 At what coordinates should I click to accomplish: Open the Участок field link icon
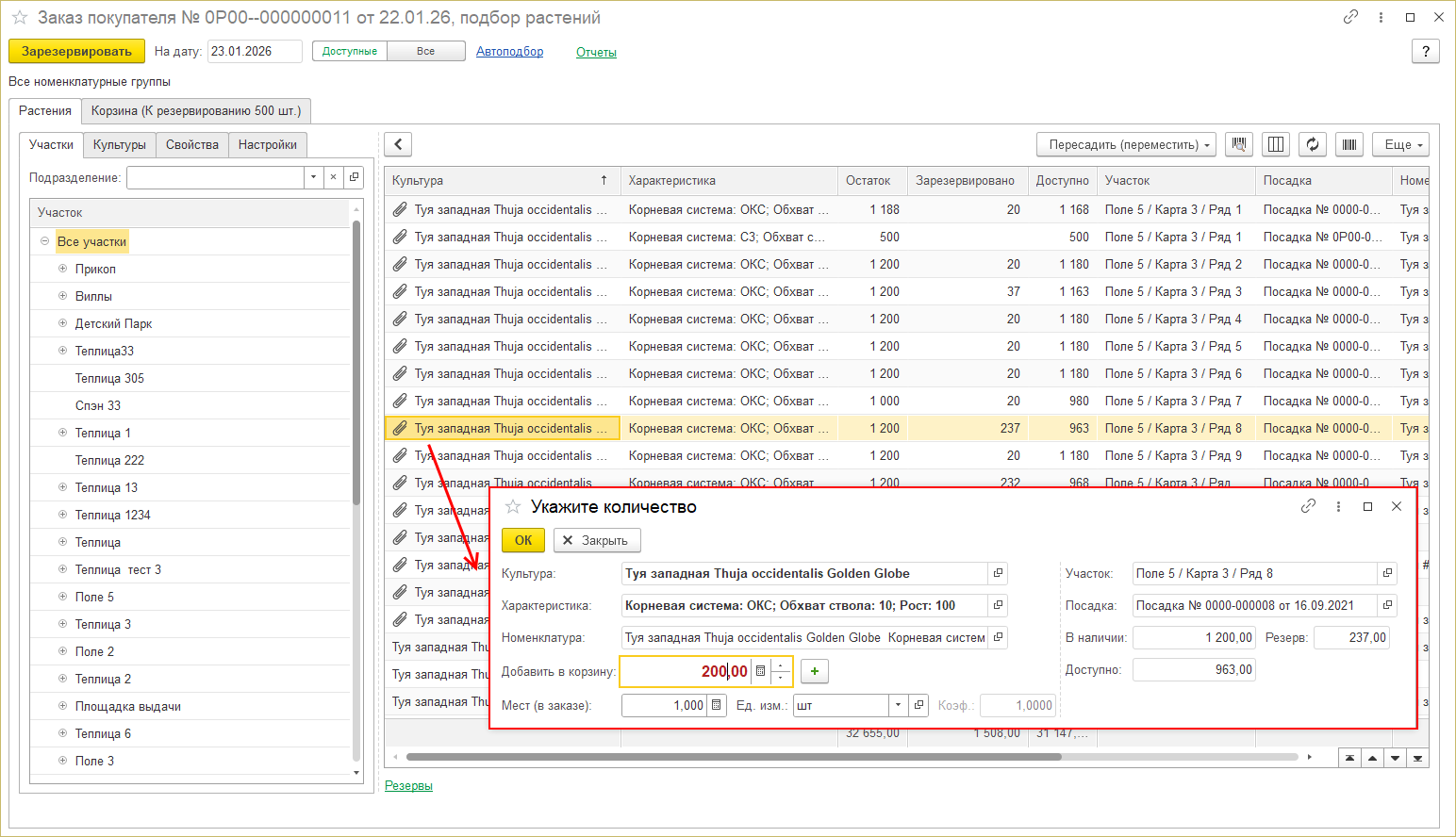point(1387,573)
